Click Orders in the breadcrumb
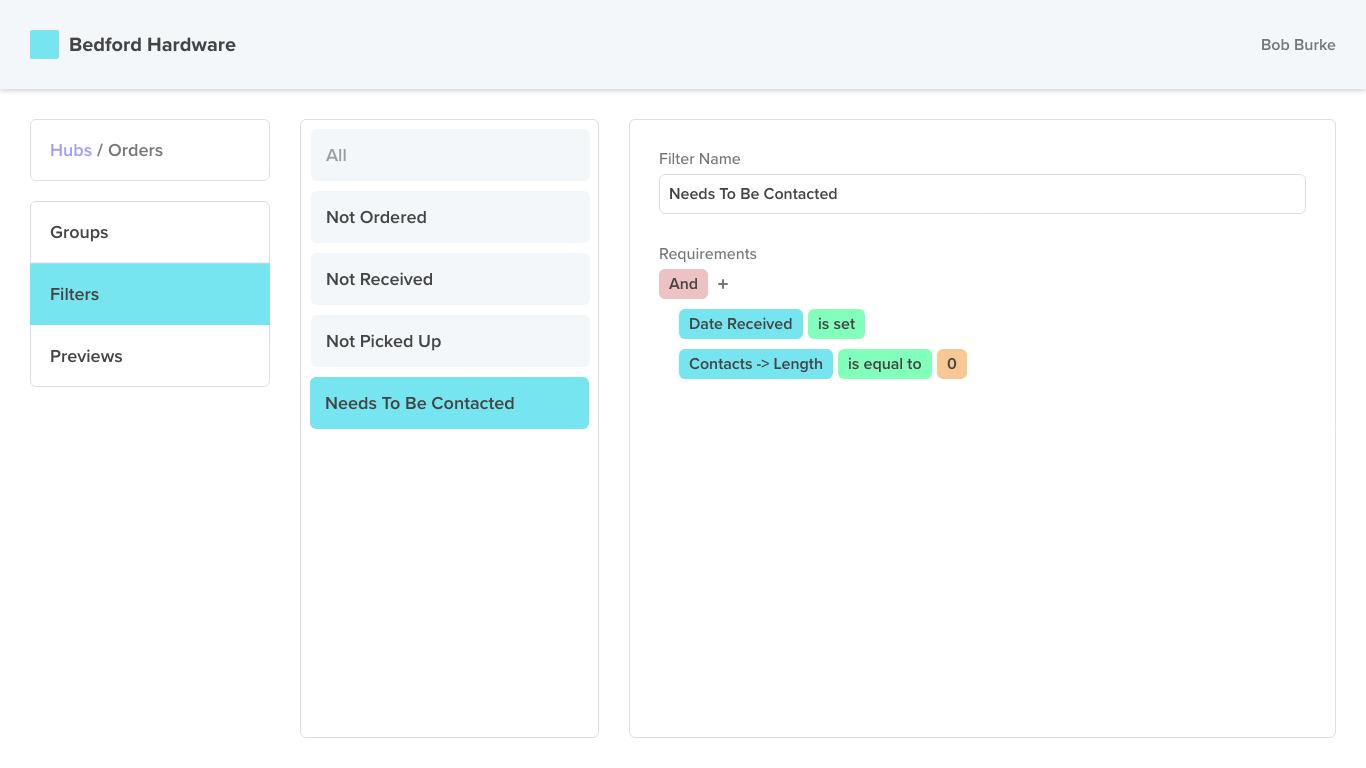1366x768 pixels. [135, 150]
